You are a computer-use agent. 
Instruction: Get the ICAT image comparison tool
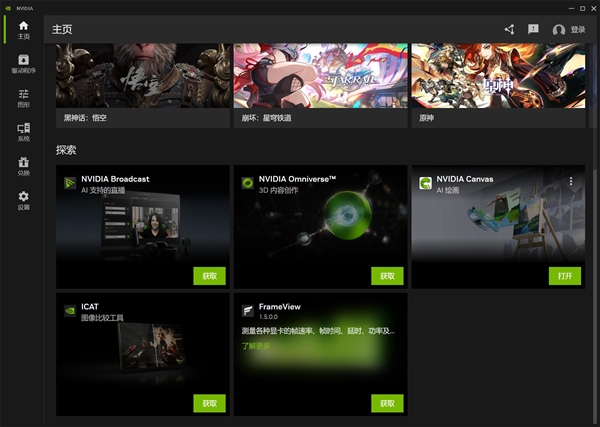tap(209, 403)
